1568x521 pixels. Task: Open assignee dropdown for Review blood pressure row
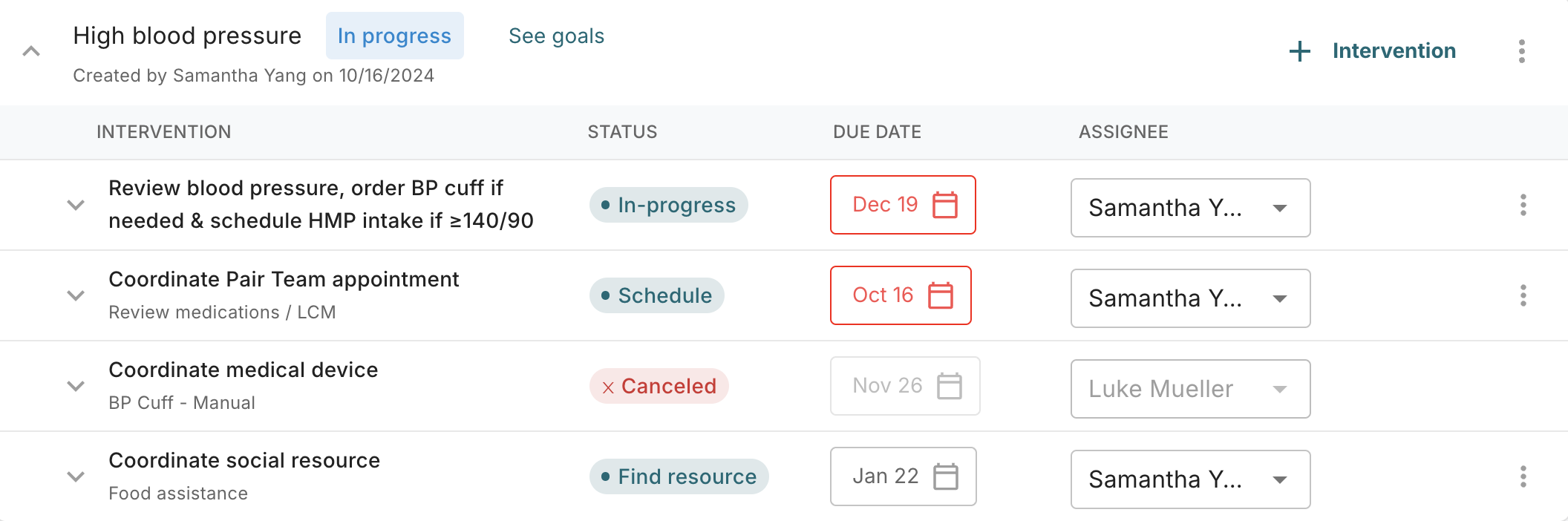[x=1190, y=208]
